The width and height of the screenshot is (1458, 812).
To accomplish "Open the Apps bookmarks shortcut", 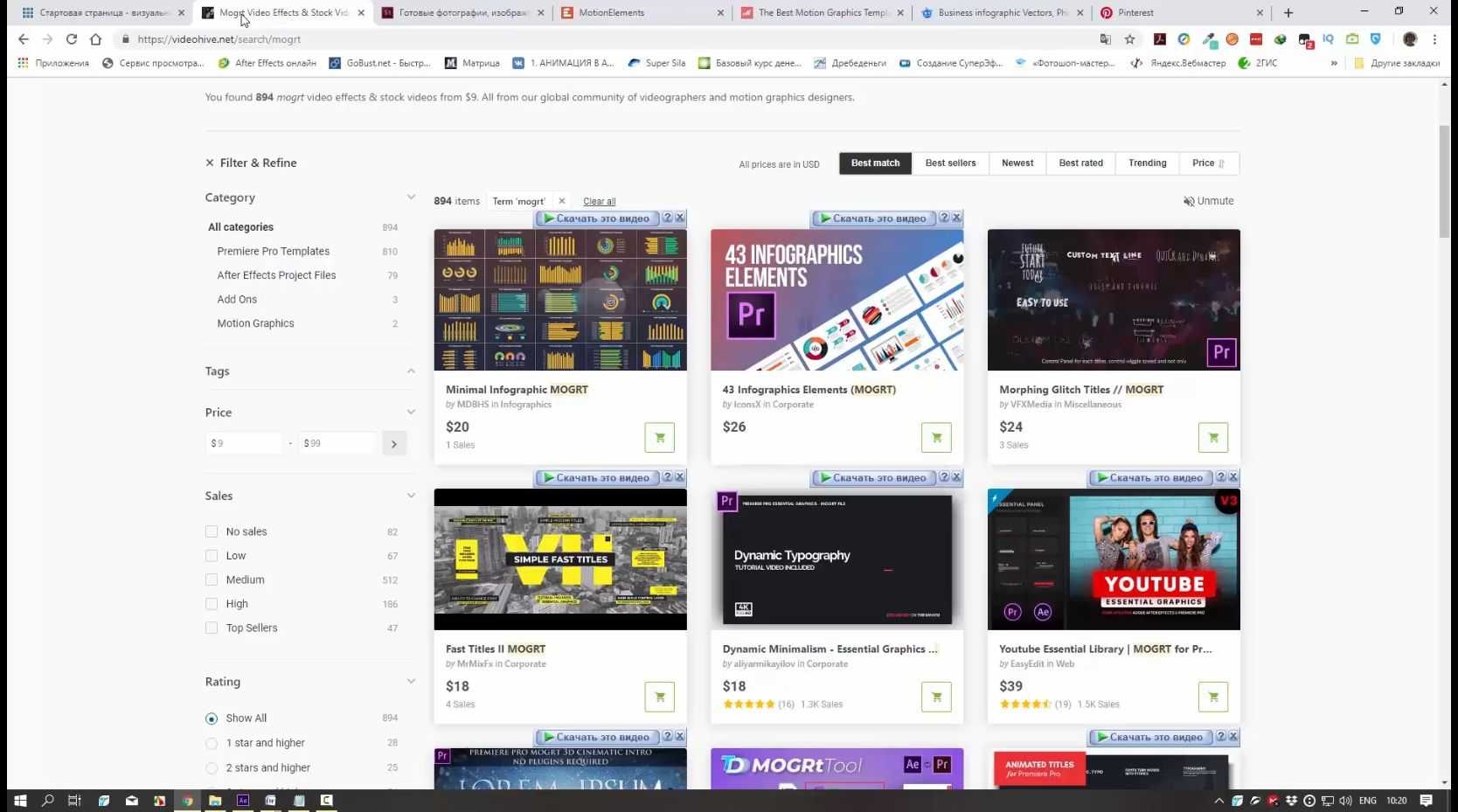I will point(53,63).
